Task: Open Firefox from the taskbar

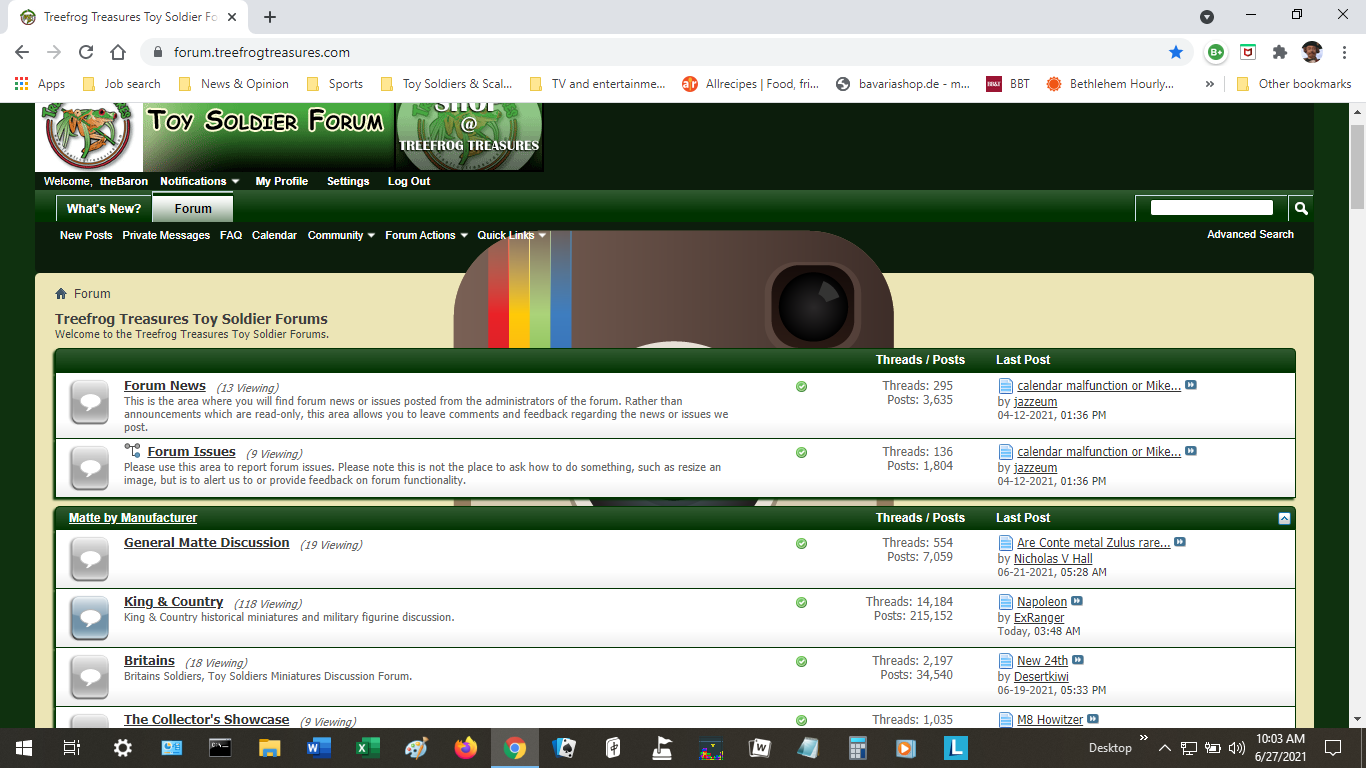Action: pos(466,747)
